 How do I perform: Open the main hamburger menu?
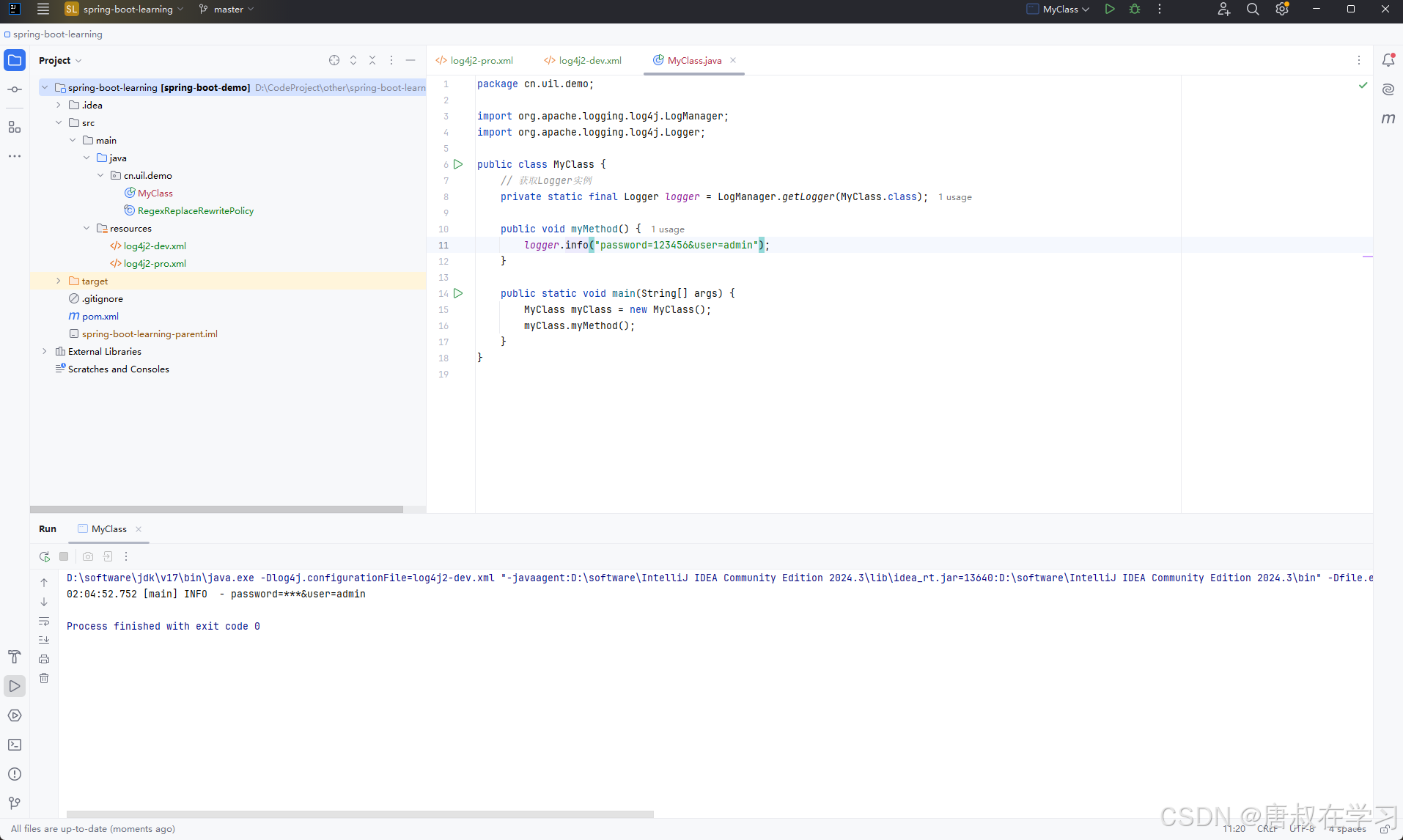[43, 10]
